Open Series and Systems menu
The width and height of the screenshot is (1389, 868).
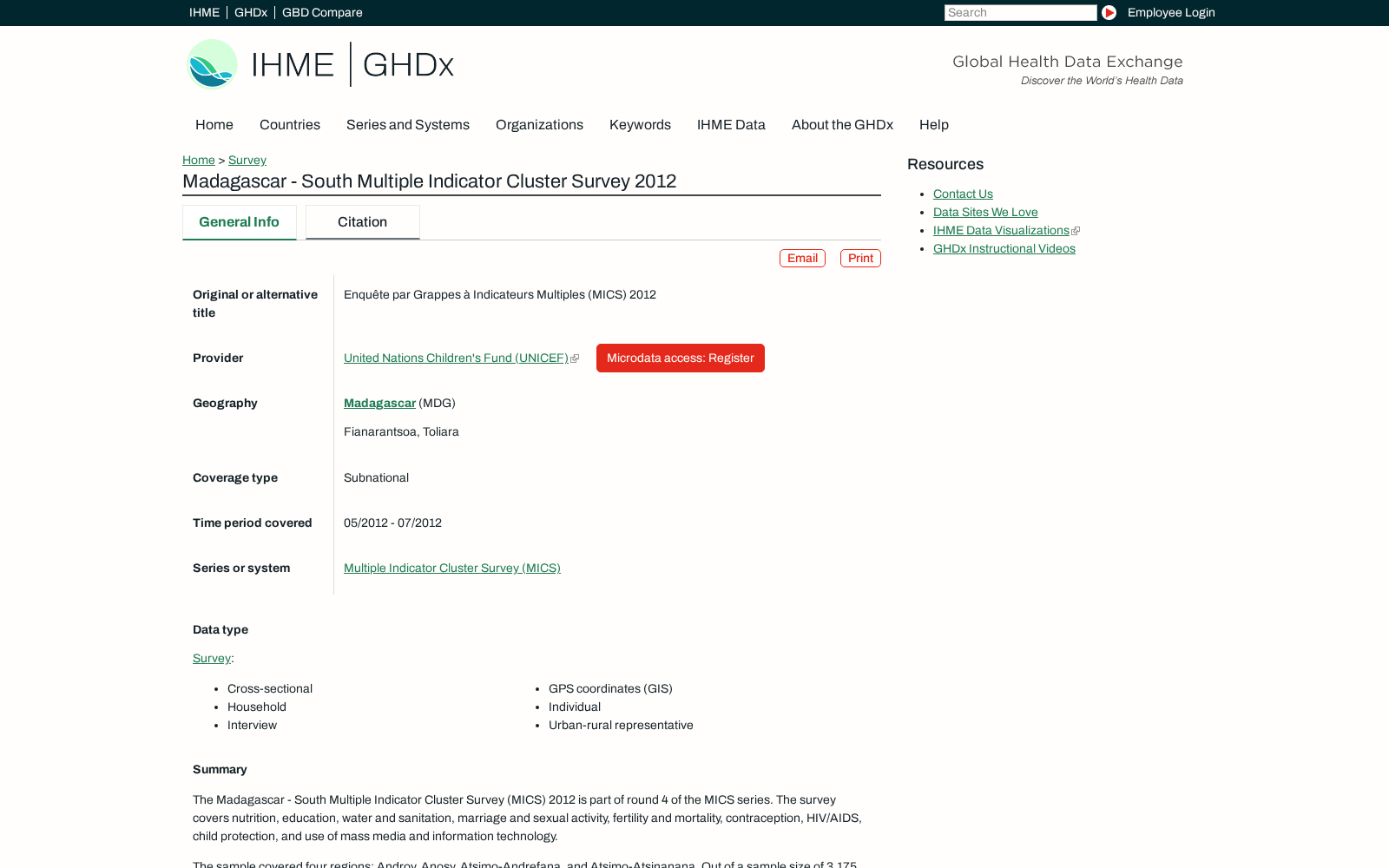[408, 125]
